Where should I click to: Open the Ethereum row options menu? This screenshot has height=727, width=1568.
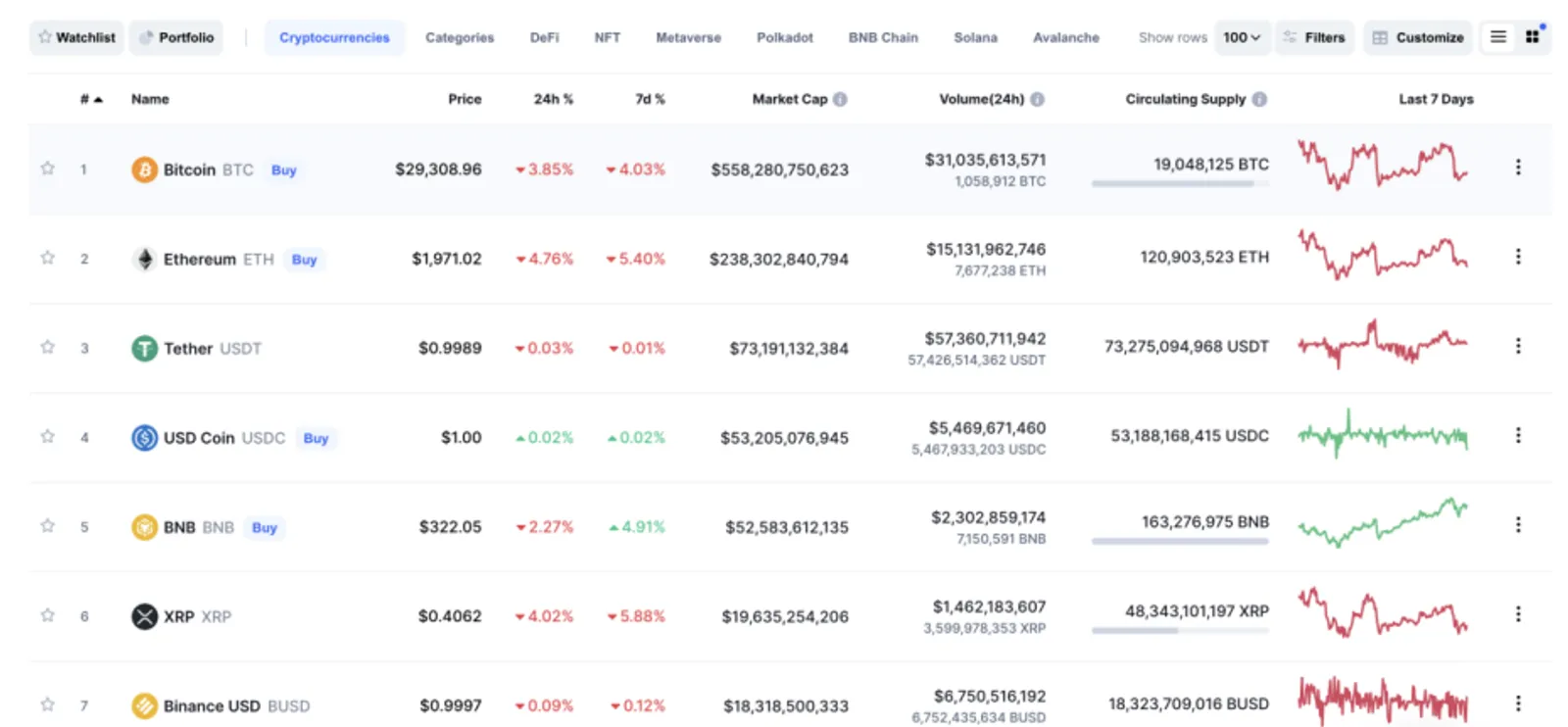pos(1518,257)
